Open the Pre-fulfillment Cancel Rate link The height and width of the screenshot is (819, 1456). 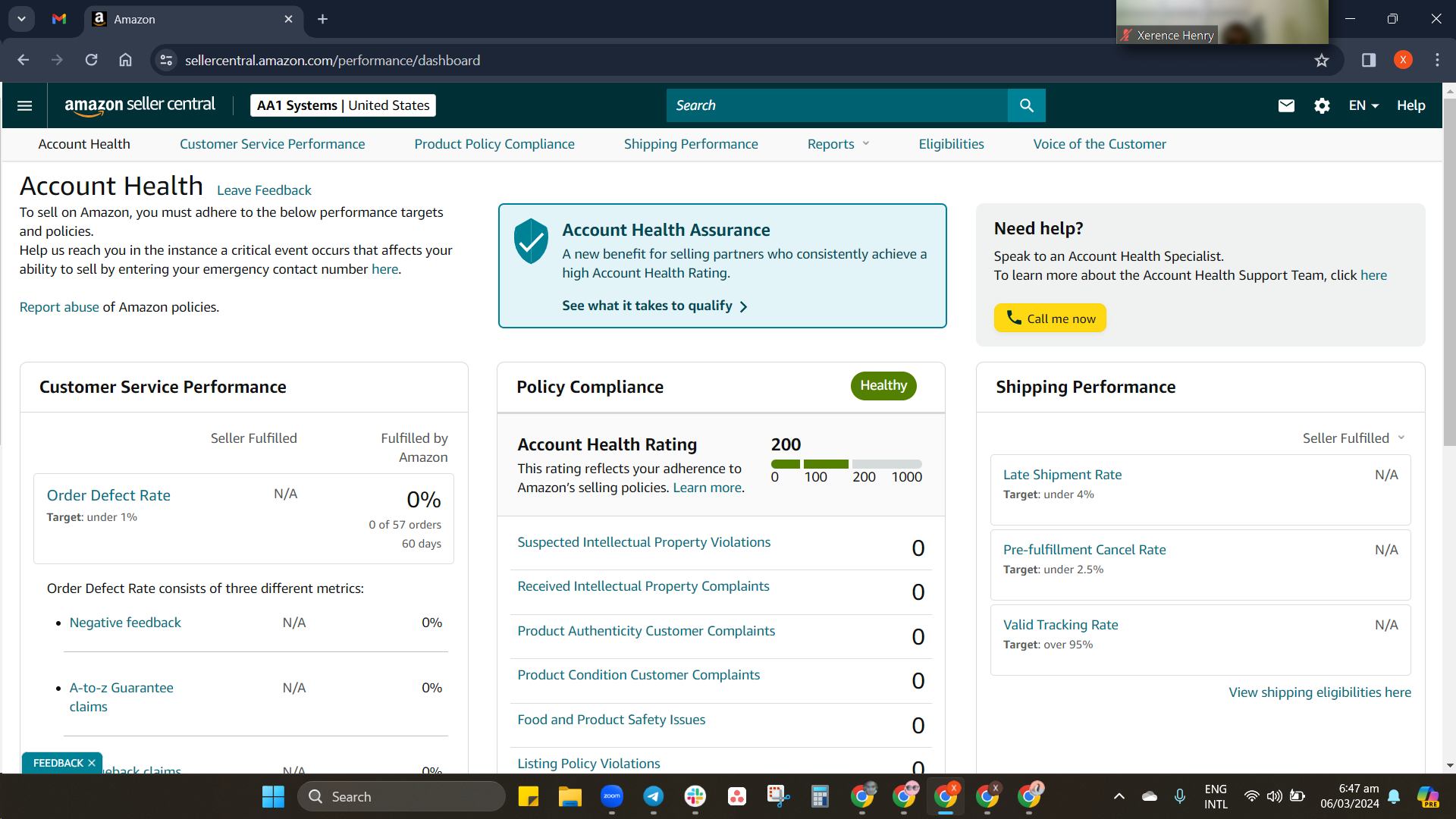point(1084,550)
